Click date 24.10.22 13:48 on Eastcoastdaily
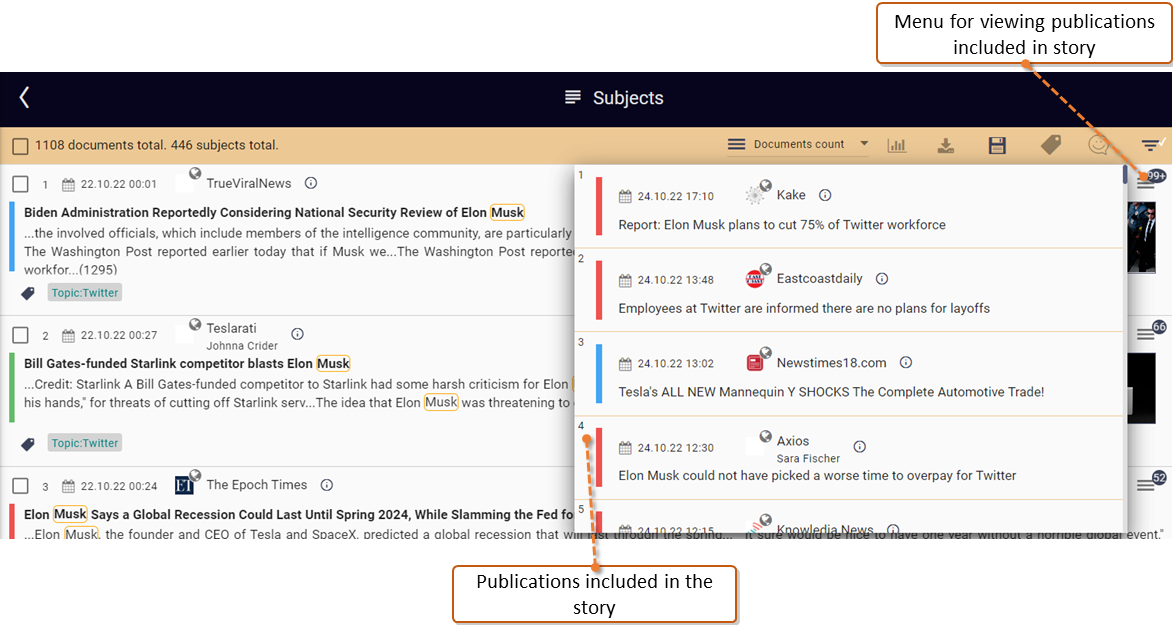Image resolution: width=1173 pixels, height=625 pixels. [676, 280]
